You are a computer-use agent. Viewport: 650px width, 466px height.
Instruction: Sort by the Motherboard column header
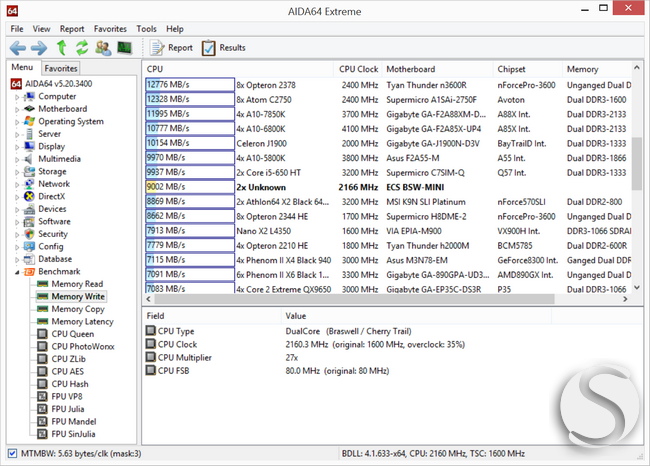coord(437,69)
